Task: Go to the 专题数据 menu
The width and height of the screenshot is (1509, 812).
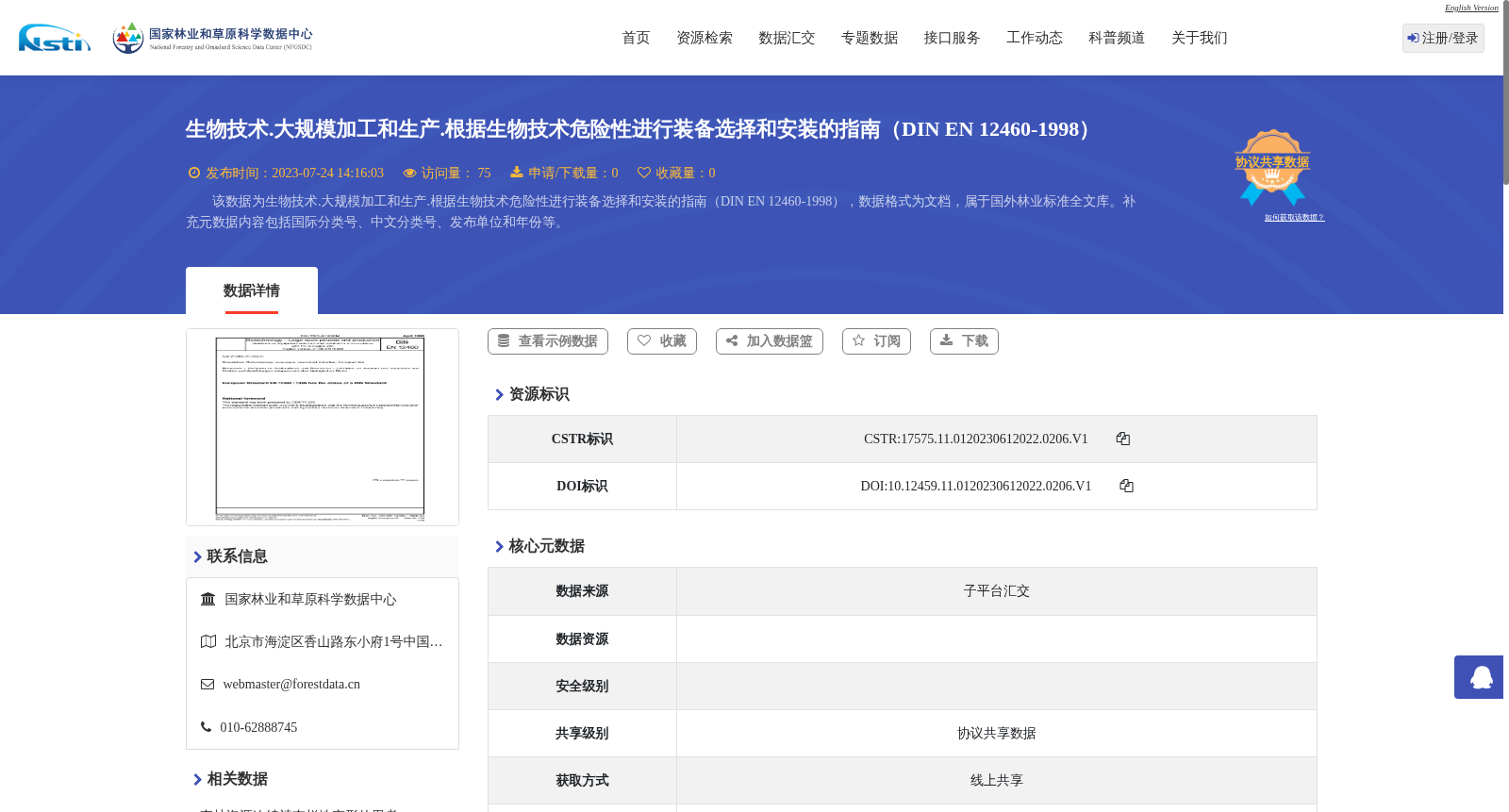Action: tap(870, 38)
